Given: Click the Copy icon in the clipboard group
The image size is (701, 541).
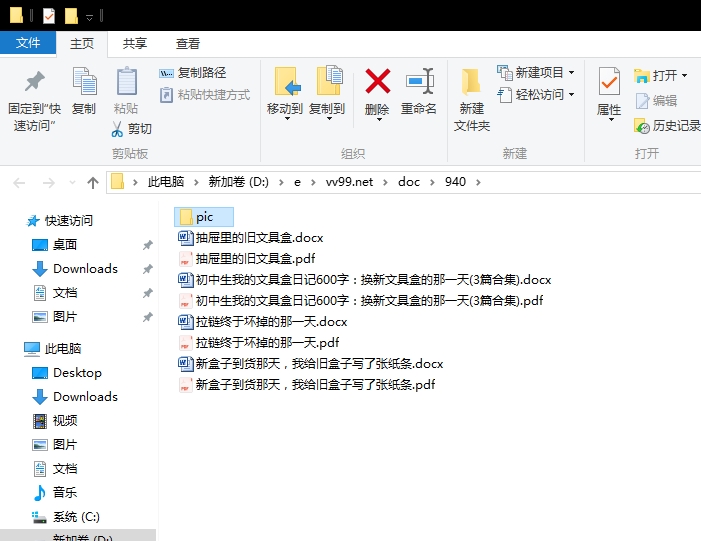Looking at the screenshot, I should (x=84, y=81).
